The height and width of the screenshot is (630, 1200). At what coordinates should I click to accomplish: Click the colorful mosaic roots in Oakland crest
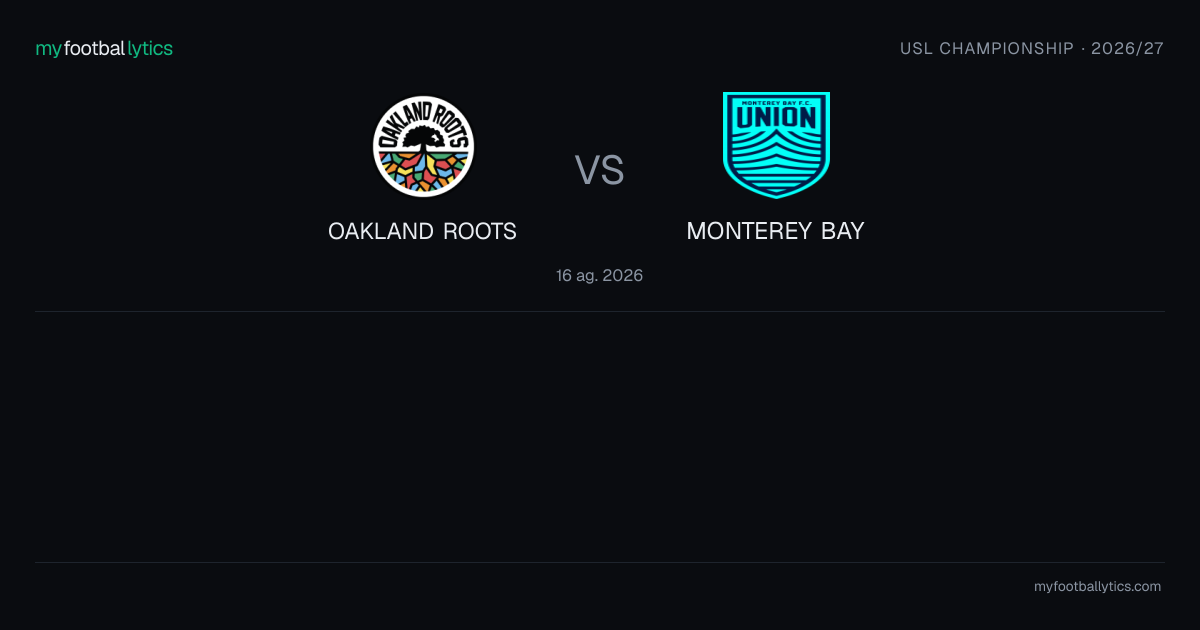tap(423, 172)
